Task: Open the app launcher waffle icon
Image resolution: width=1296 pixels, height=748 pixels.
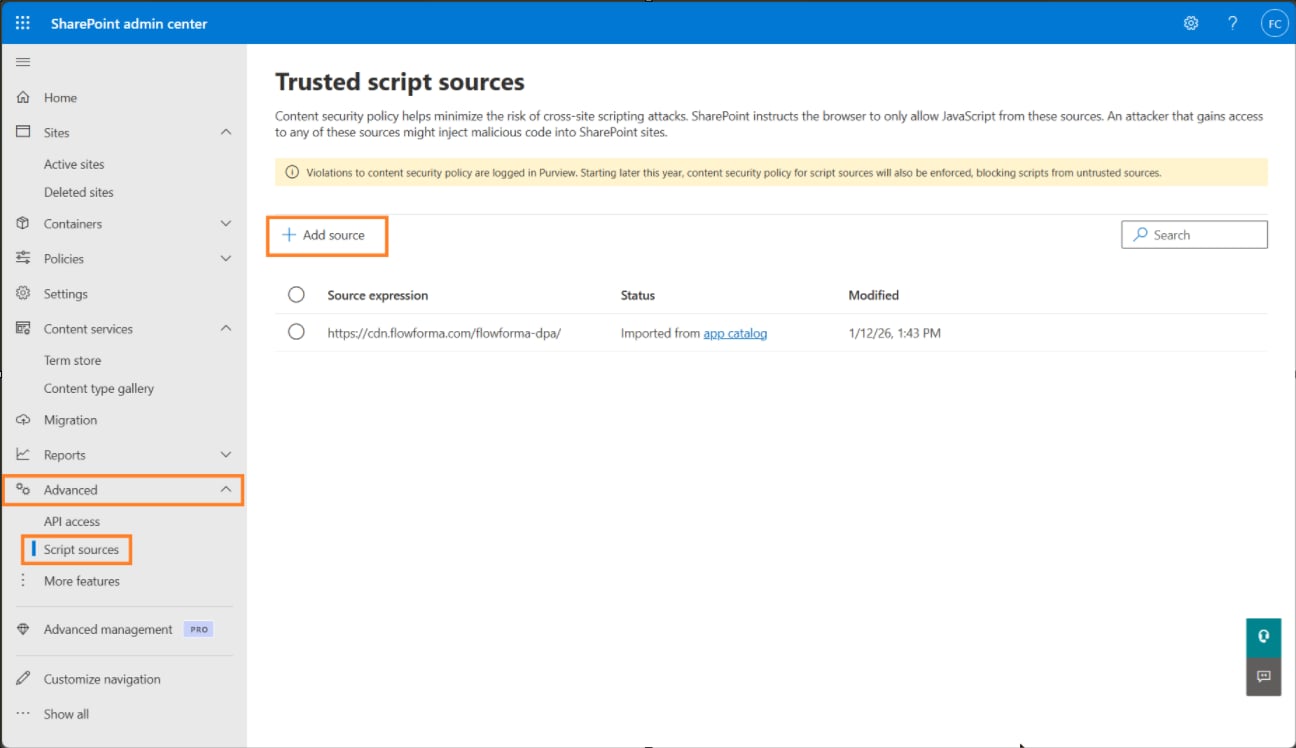Action: [x=23, y=23]
